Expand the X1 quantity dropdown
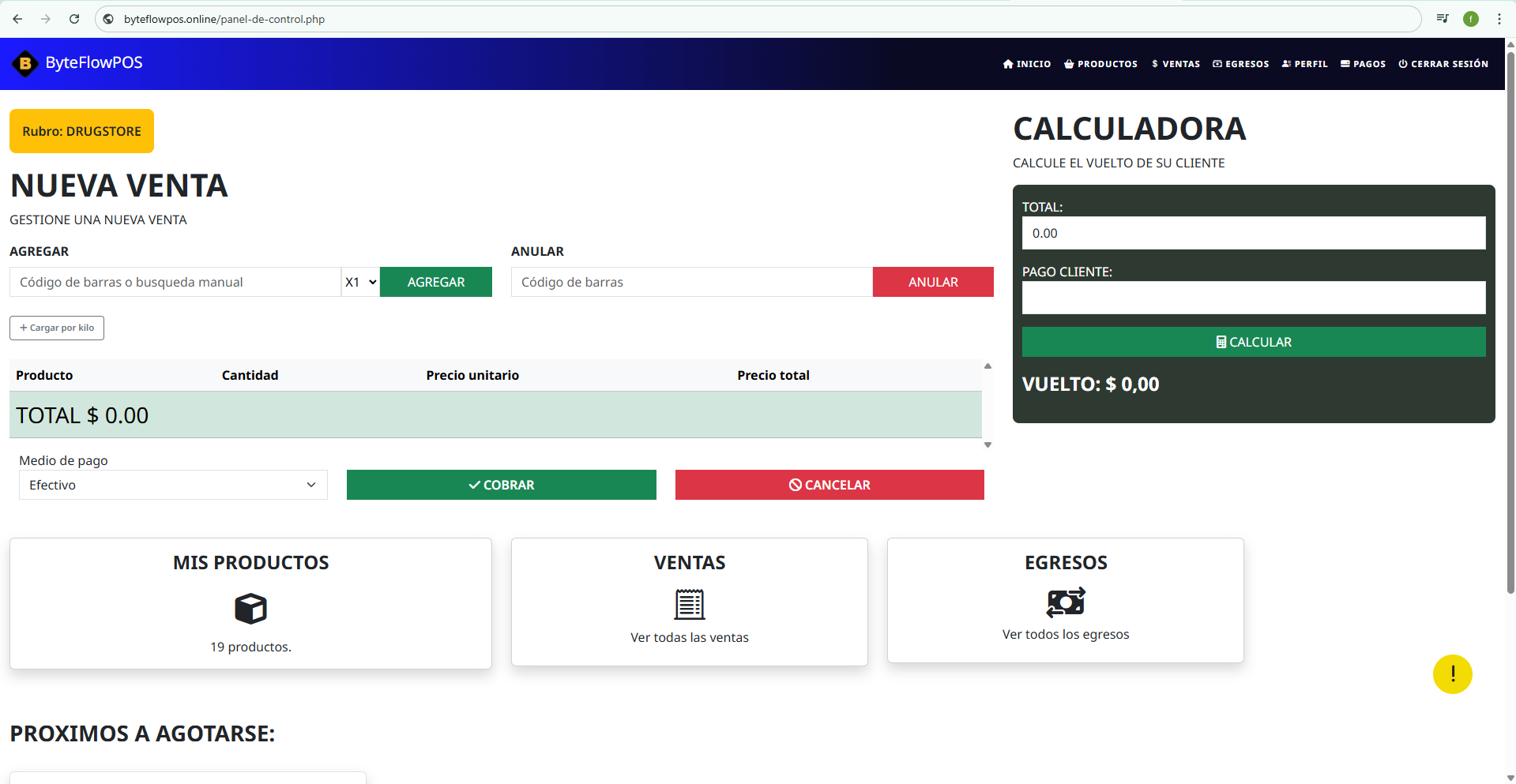The width and height of the screenshot is (1516, 784). (x=360, y=282)
